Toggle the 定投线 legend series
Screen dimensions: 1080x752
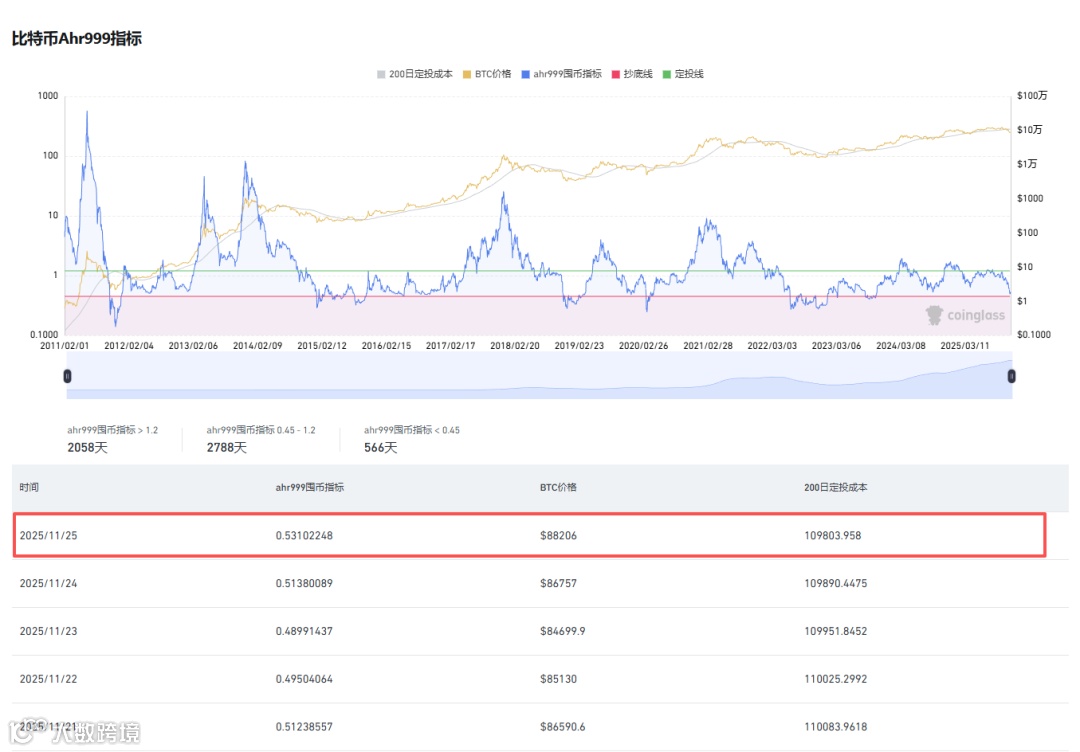click(683, 74)
